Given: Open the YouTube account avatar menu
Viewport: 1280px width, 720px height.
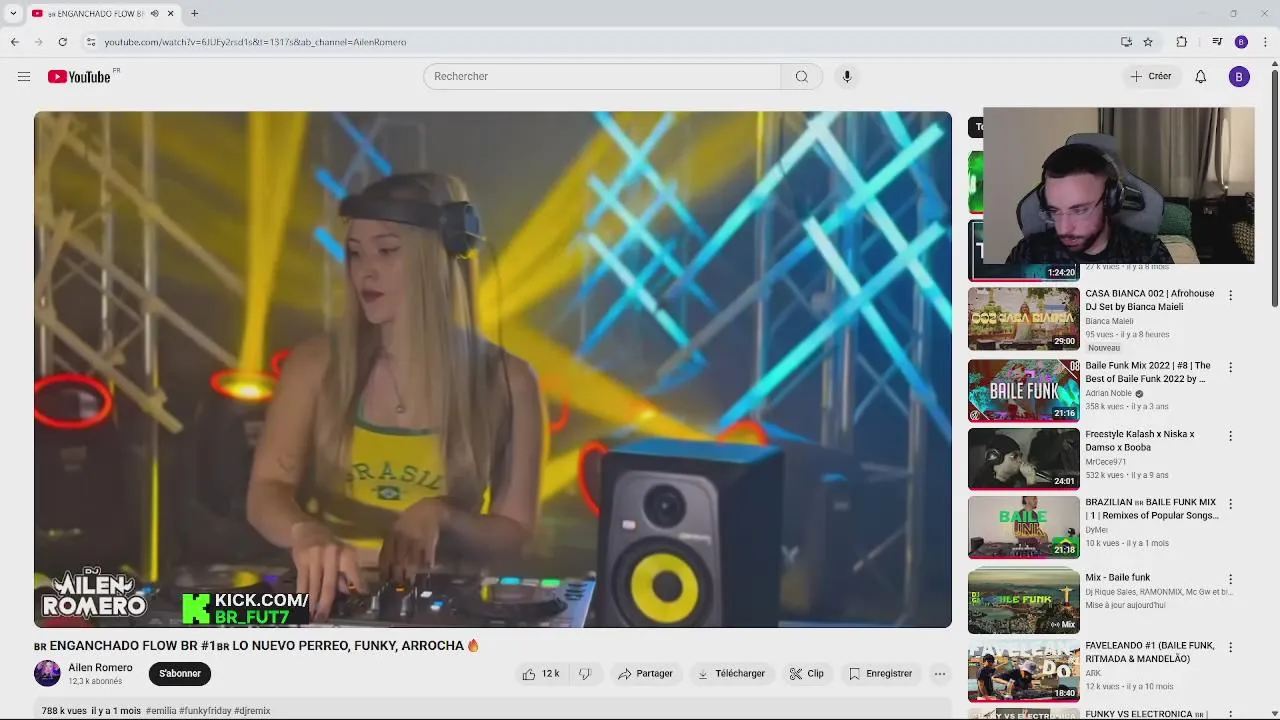Looking at the screenshot, I should pos(1239,77).
